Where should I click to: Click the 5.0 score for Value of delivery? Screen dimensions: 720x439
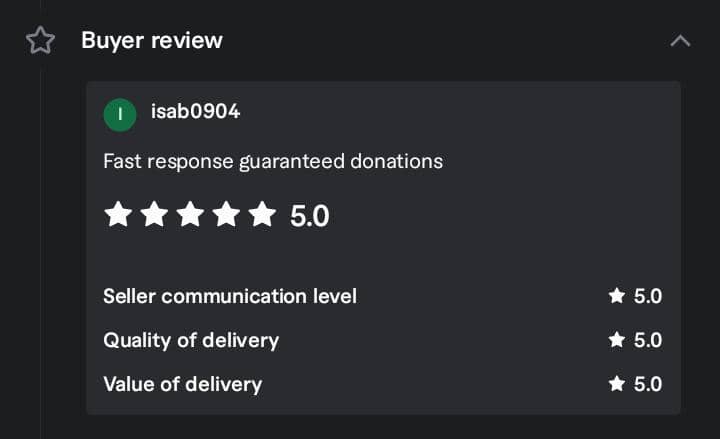pos(648,384)
